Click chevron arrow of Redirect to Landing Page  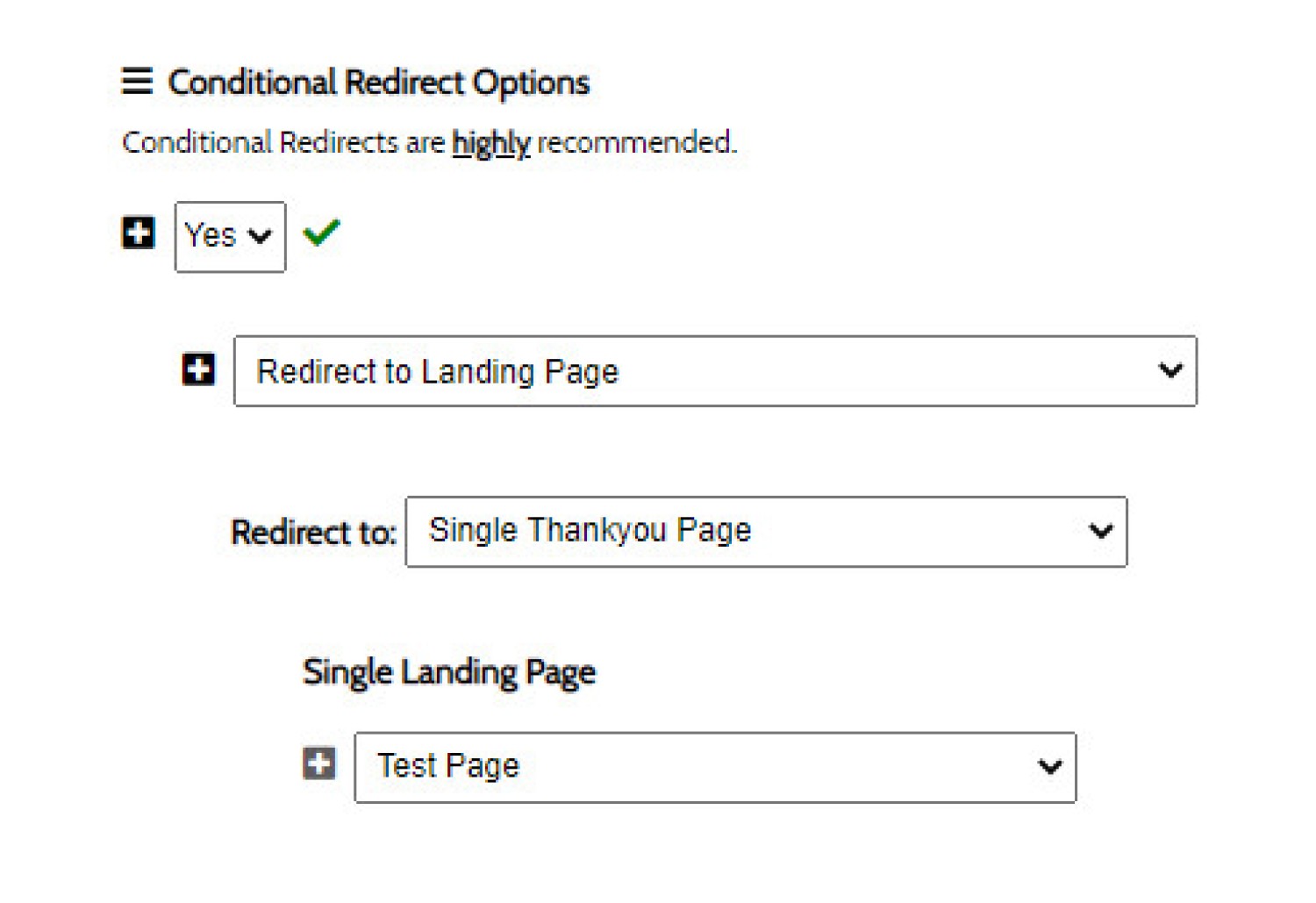pos(1170,370)
